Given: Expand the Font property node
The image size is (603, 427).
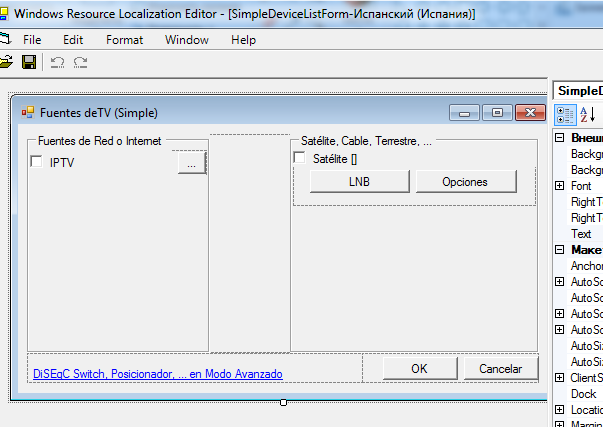Looking at the screenshot, I should click(559, 186).
